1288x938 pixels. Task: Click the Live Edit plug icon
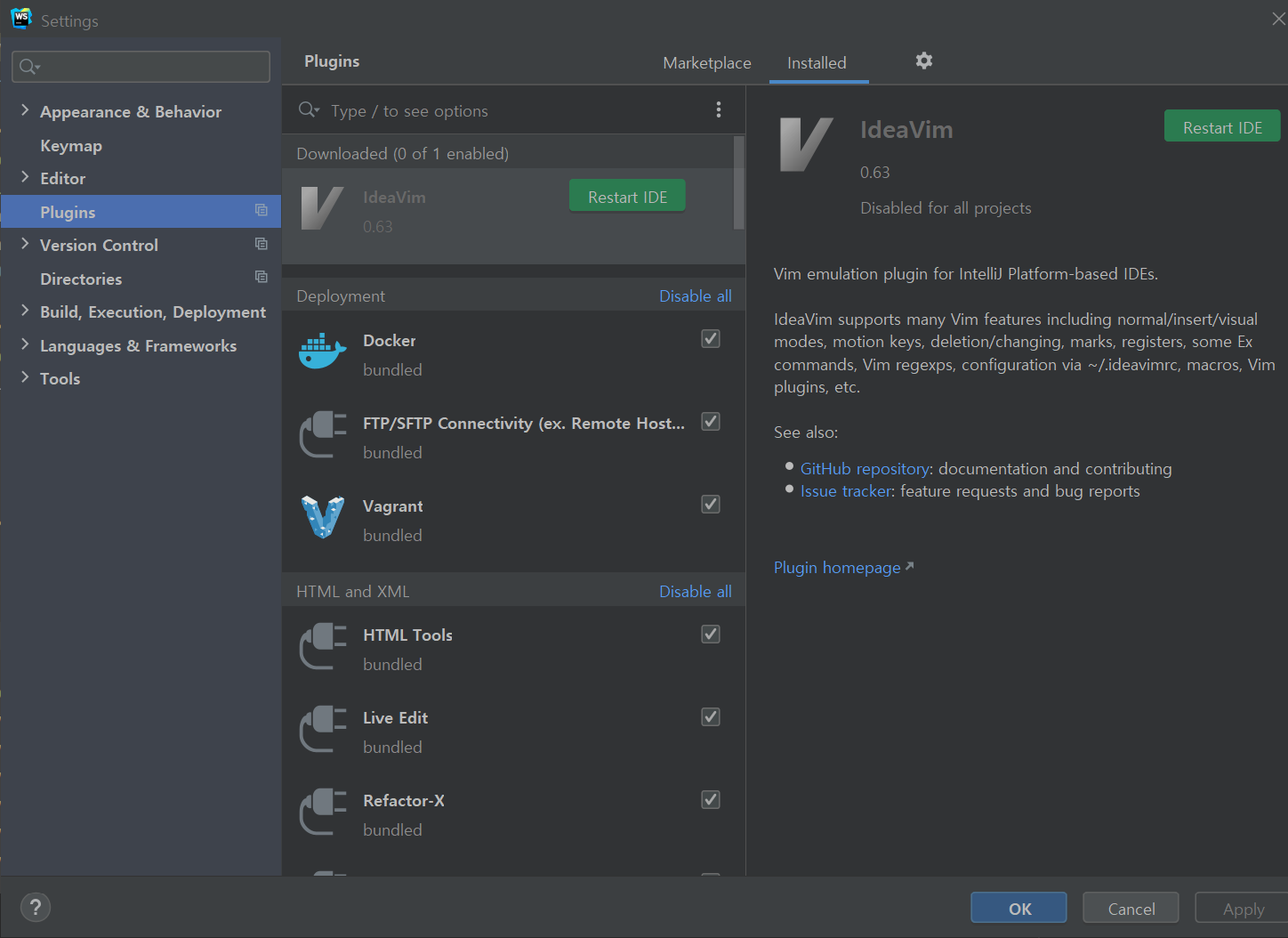(x=322, y=729)
